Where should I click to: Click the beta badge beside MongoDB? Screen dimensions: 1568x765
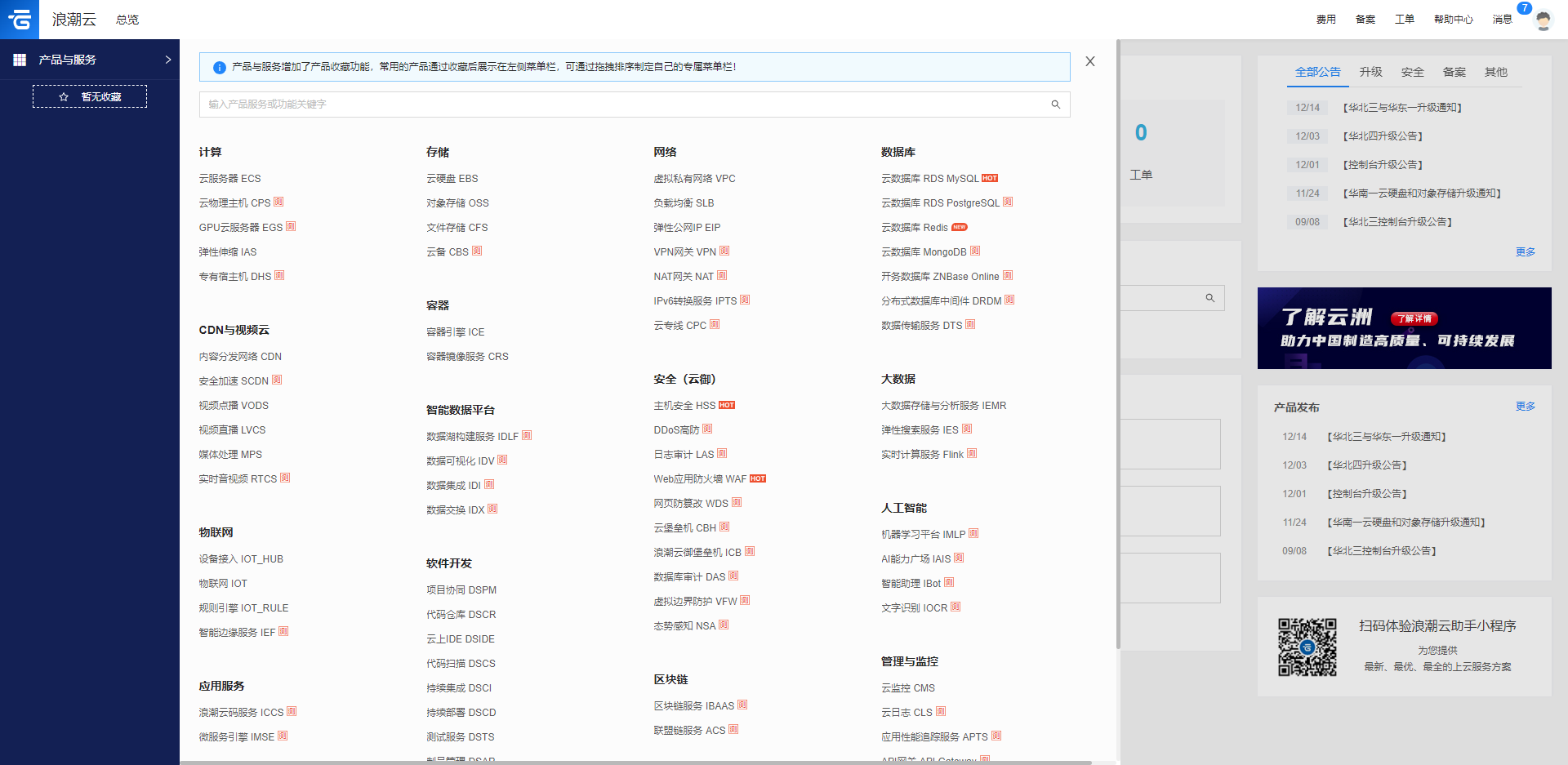[x=975, y=251]
